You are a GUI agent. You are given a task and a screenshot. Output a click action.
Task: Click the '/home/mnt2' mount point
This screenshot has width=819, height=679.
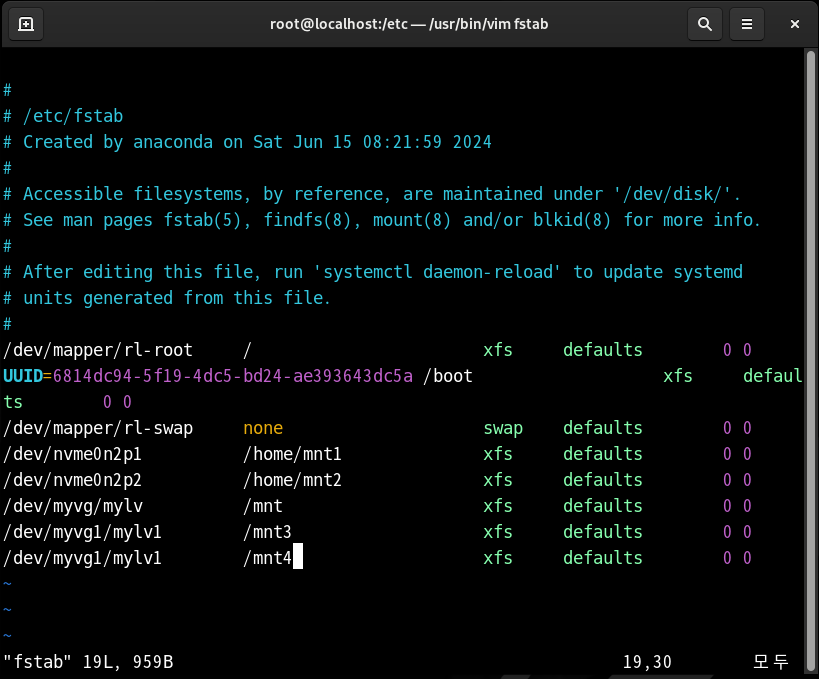[292, 480]
